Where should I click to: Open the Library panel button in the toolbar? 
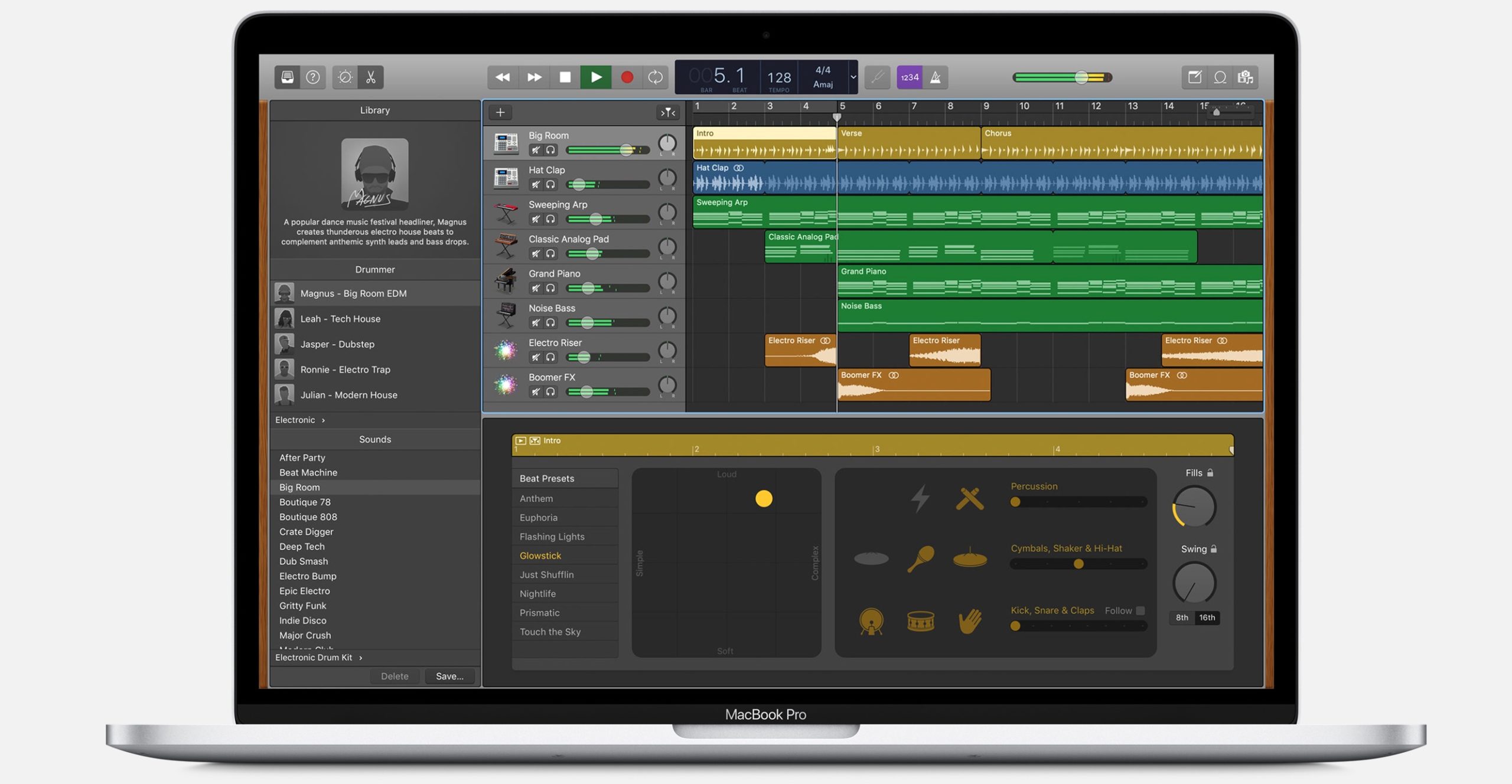287,77
